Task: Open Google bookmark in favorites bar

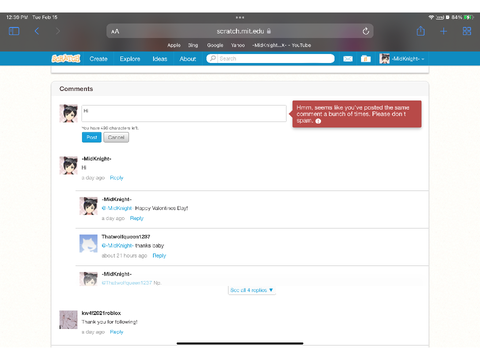Action: tap(215, 45)
